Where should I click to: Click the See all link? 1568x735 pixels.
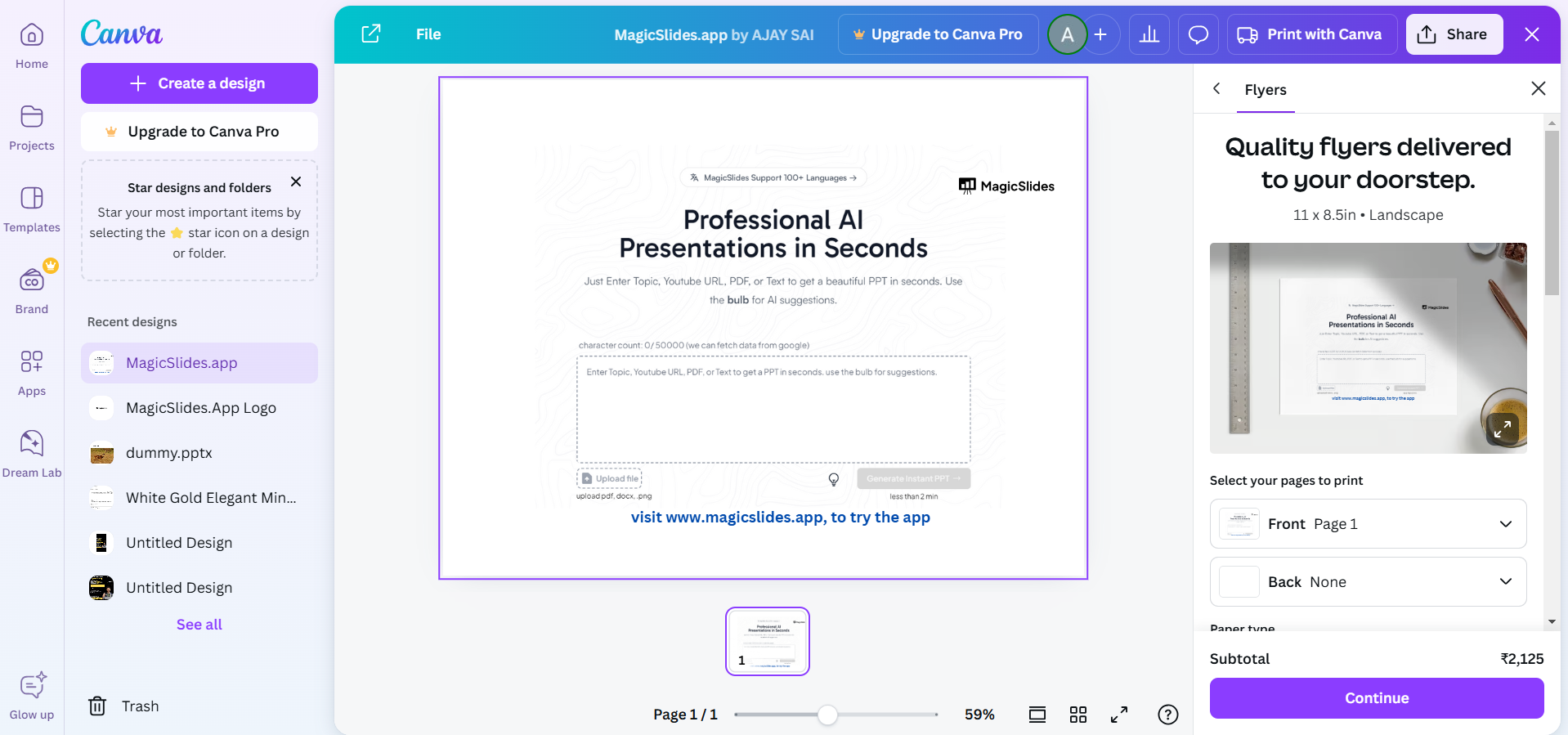coord(199,625)
